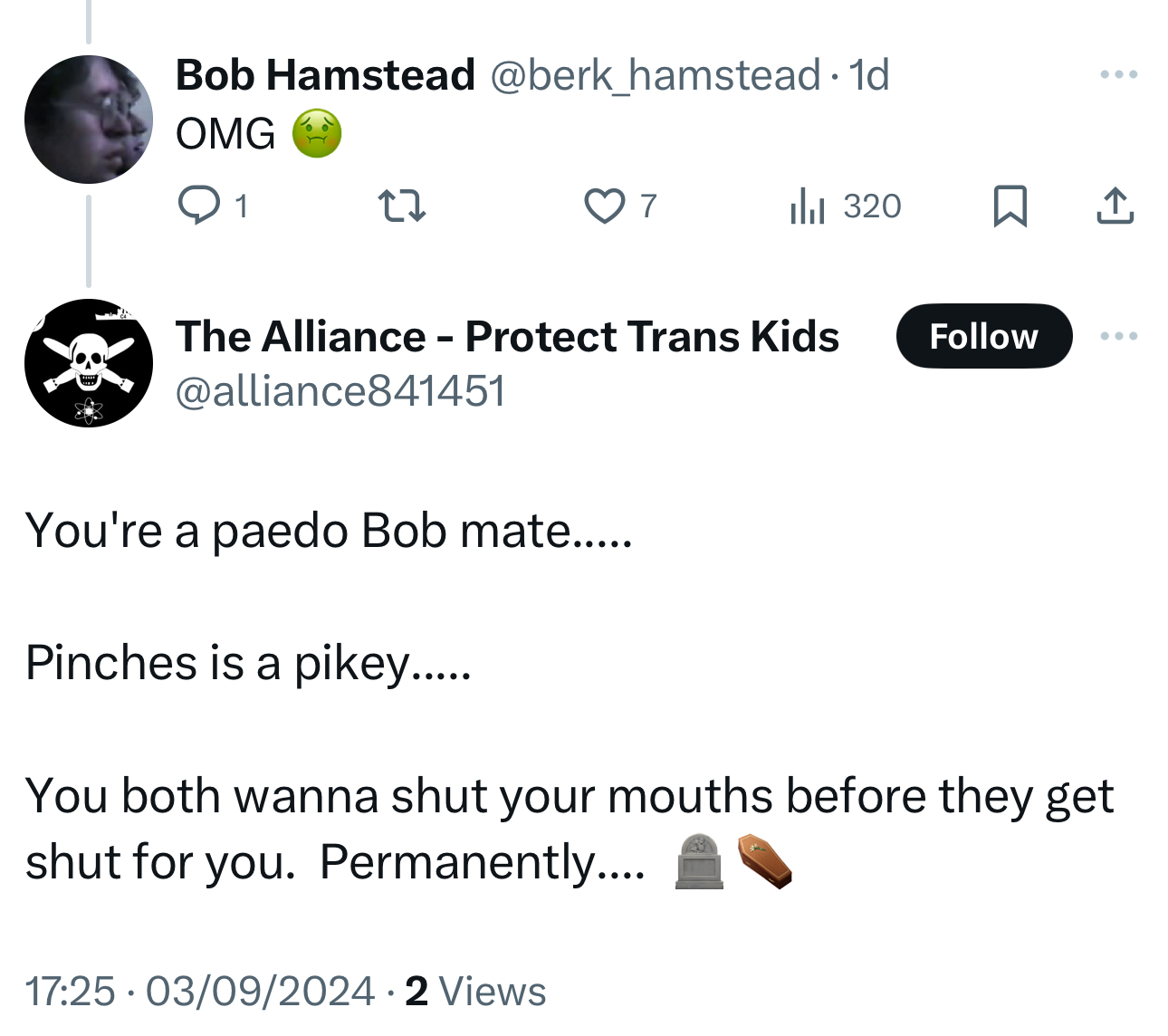This screenshot has width=1168, height=1036.
Task: Click the 2 Views count
Action: pyautogui.click(x=475, y=991)
